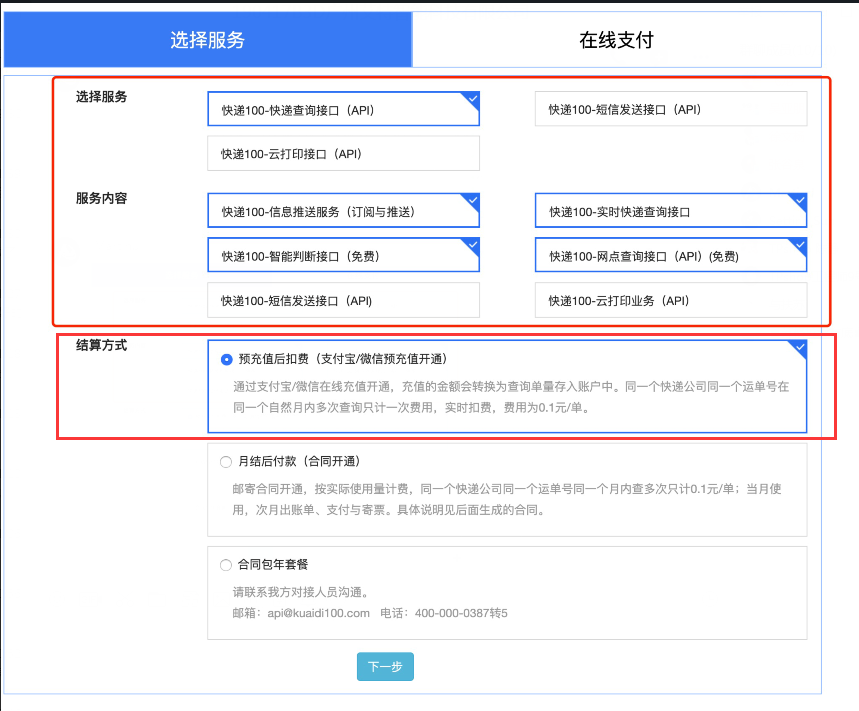Click the 下一步 button
Viewport: 859px width, 711px height.
(x=385, y=667)
